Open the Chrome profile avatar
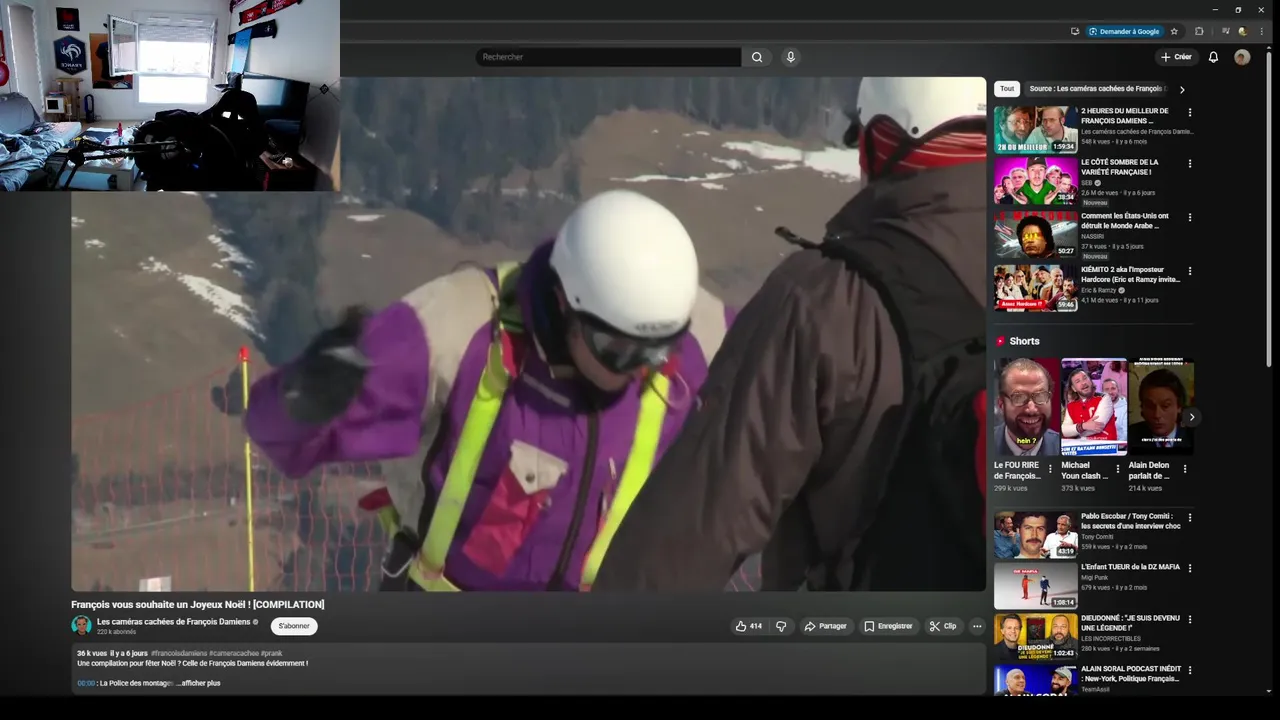This screenshot has width=1280, height=720. [1242, 31]
